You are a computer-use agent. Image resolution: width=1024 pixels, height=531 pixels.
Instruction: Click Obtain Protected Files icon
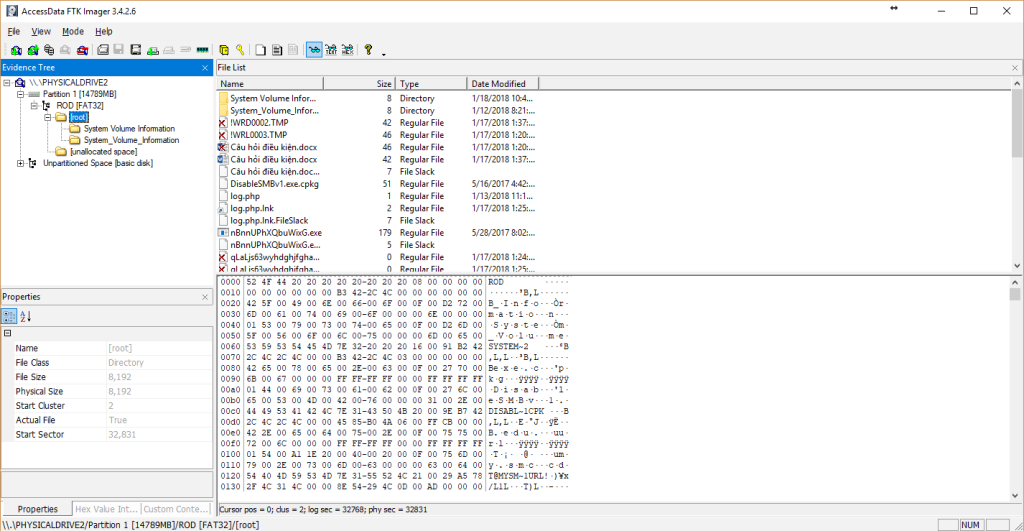pyautogui.click(x=224, y=50)
